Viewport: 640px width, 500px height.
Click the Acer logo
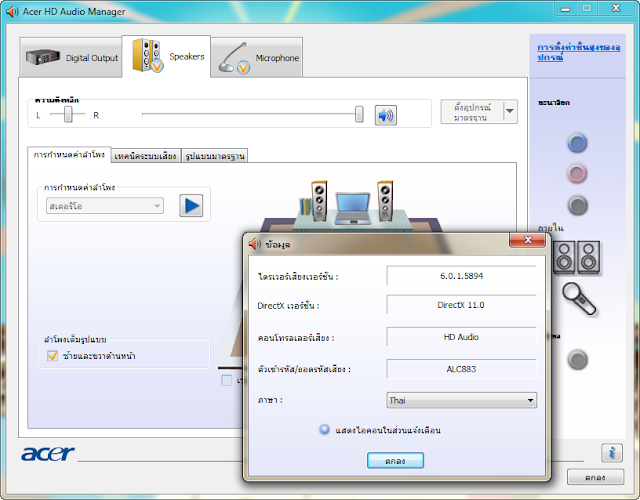pyautogui.click(x=47, y=453)
